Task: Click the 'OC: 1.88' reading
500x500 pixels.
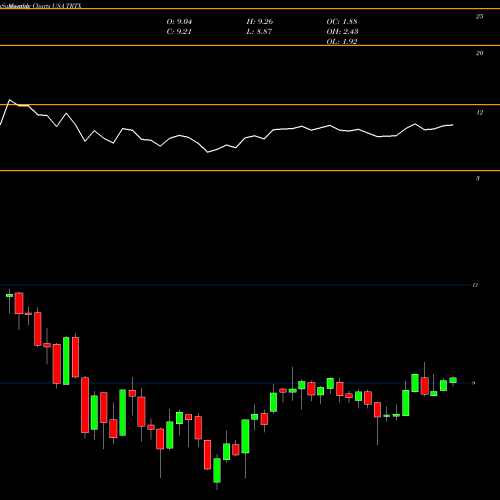Action: pos(342,22)
